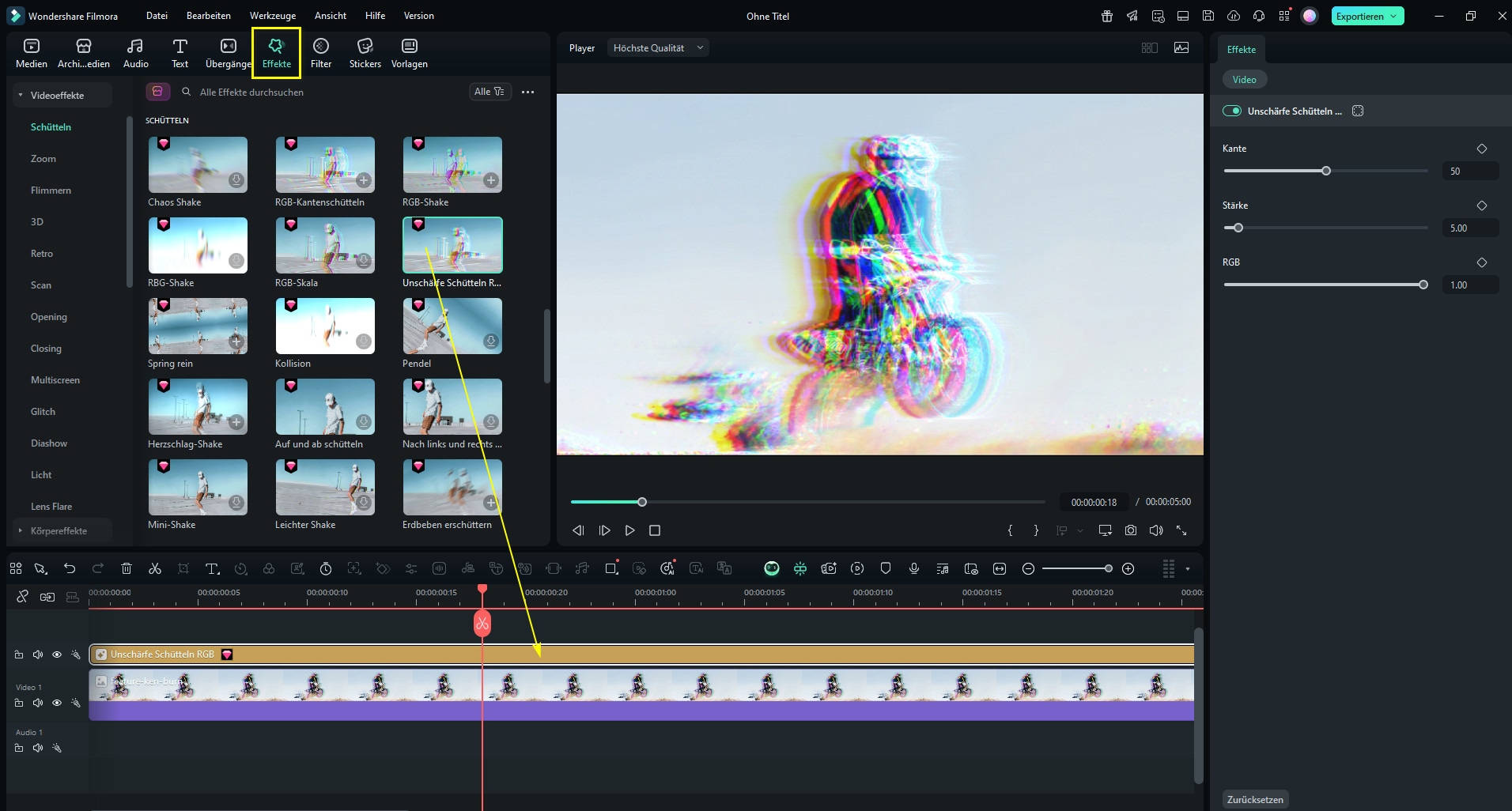Toggle the Unschärfe Schütteln effect switch
The height and width of the screenshot is (811, 1512).
pyautogui.click(x=1232, y=111)
